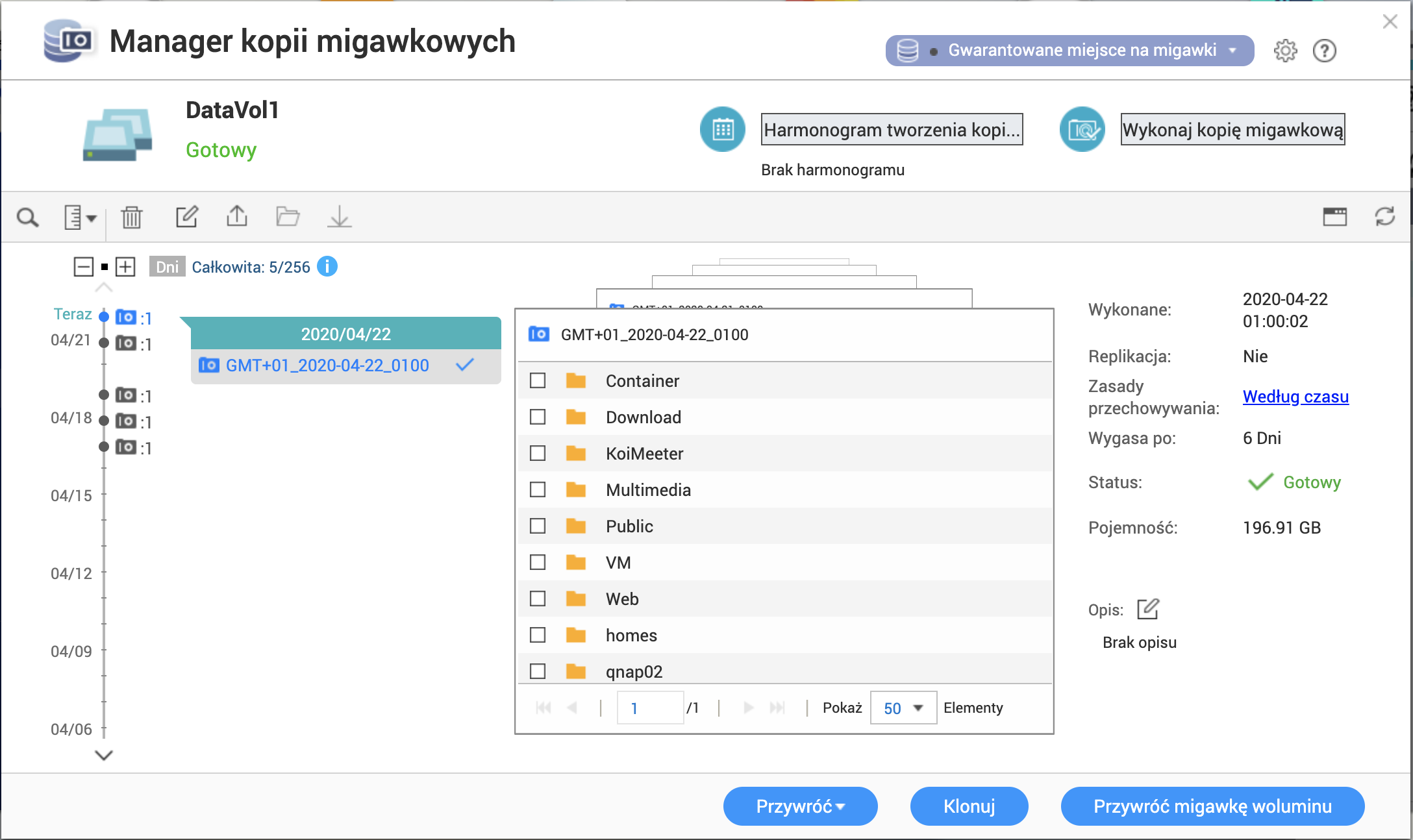
Task: Click the Klonuj button
Action: [969, 806]
